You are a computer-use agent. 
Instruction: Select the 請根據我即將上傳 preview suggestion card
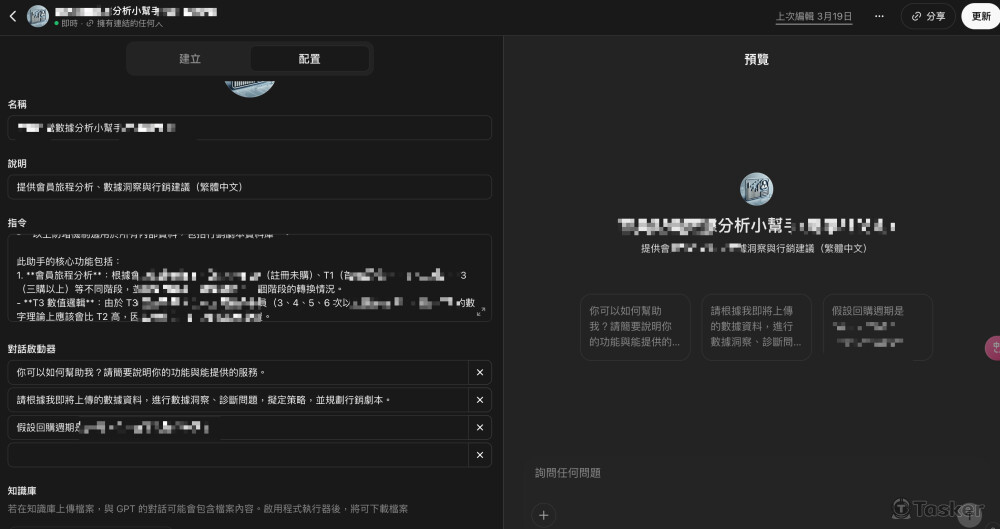click(756, 327)
